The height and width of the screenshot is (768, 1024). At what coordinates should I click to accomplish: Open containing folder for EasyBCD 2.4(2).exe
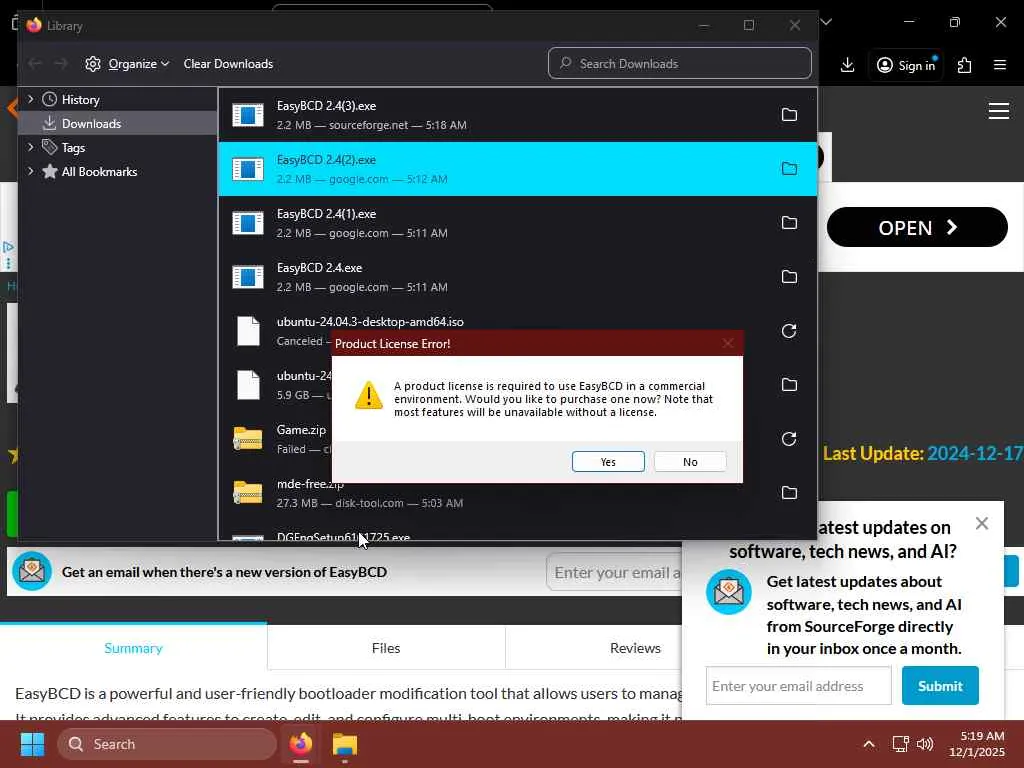[x=789, y=169]
